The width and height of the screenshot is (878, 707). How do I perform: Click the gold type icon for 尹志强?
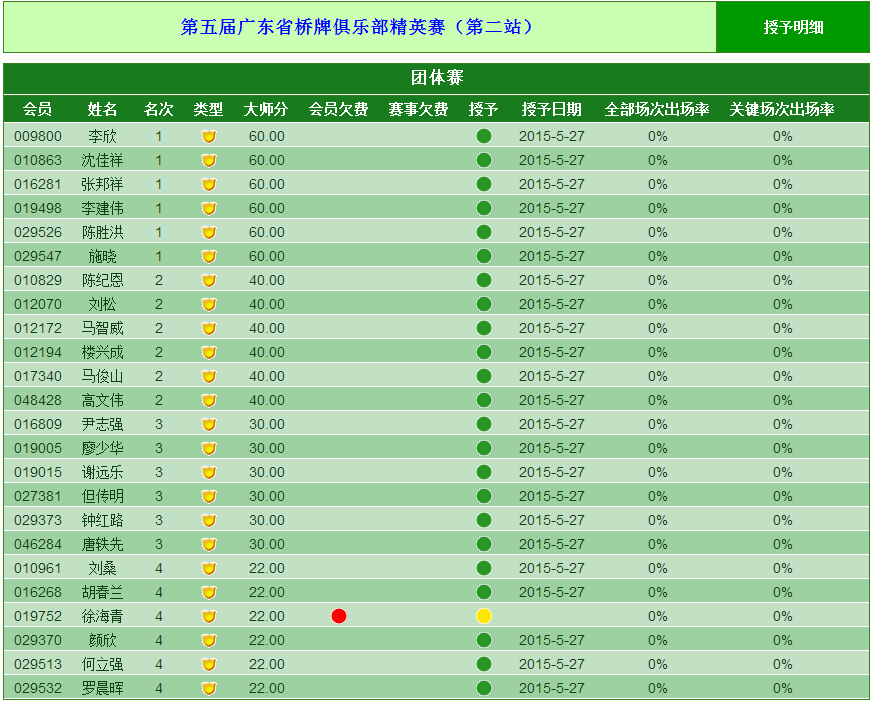pyautogui.click(x=208, y=424)
